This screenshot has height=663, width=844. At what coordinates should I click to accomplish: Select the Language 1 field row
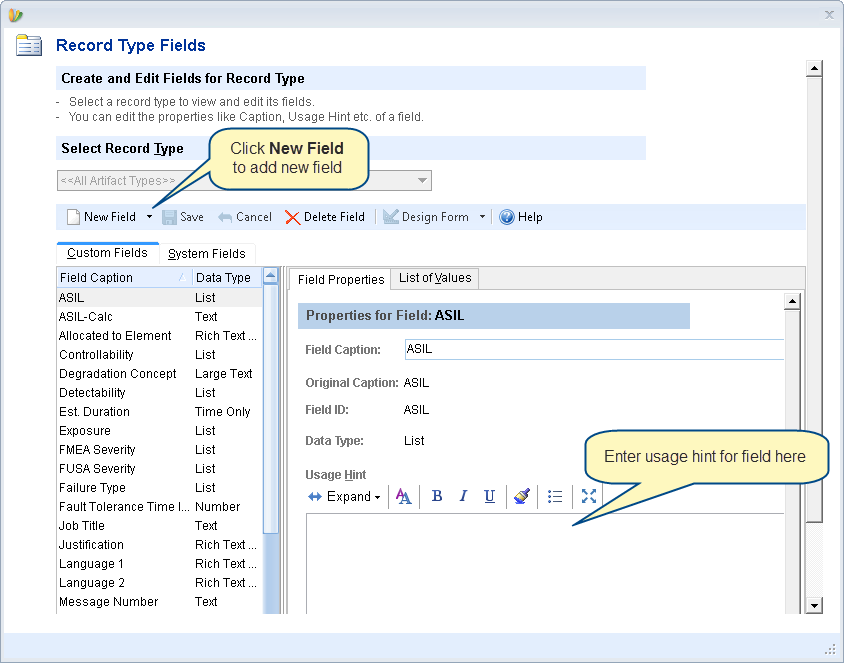159,564
